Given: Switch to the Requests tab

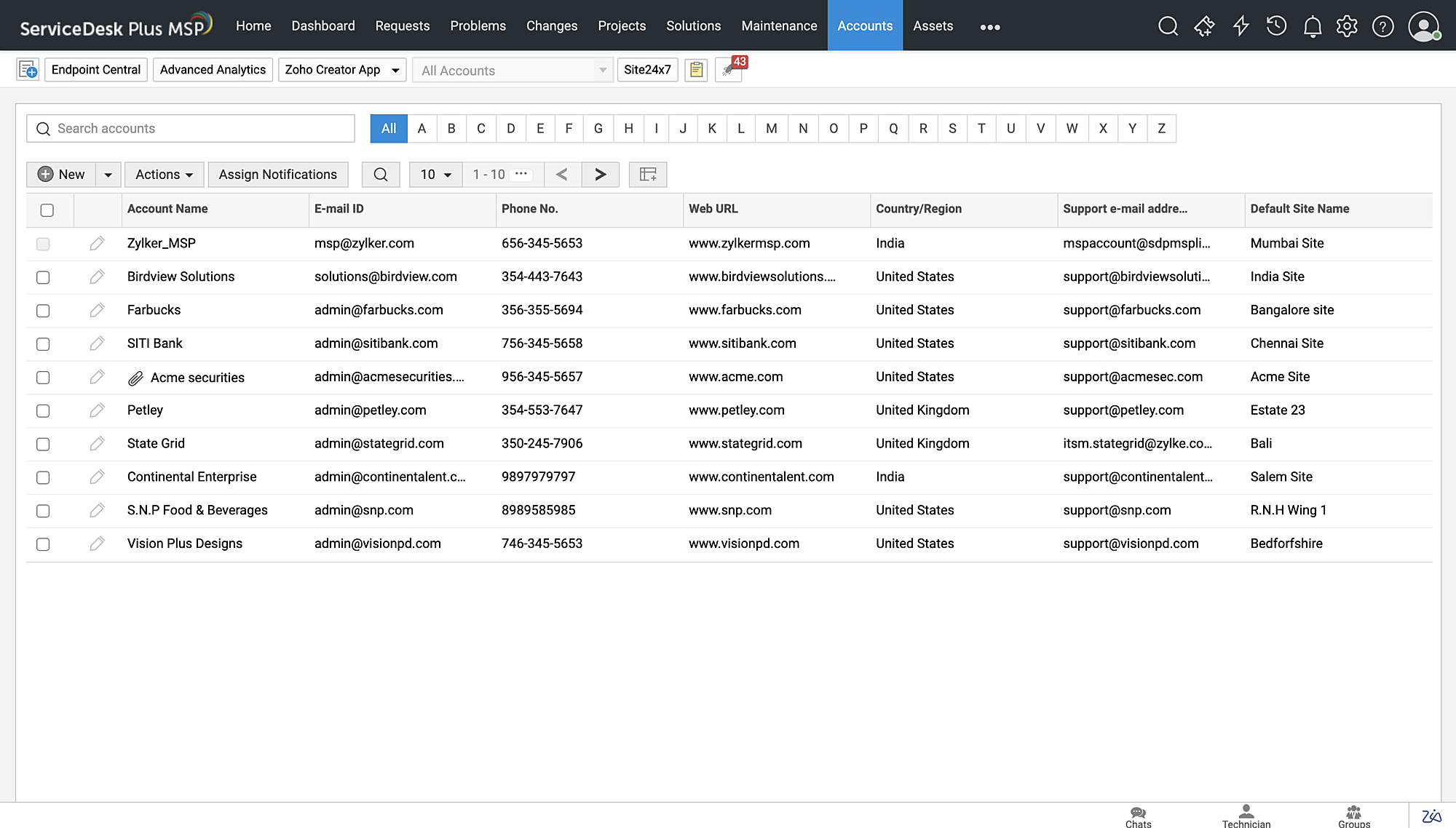Looking at the screenshot, I should (402, 26).
